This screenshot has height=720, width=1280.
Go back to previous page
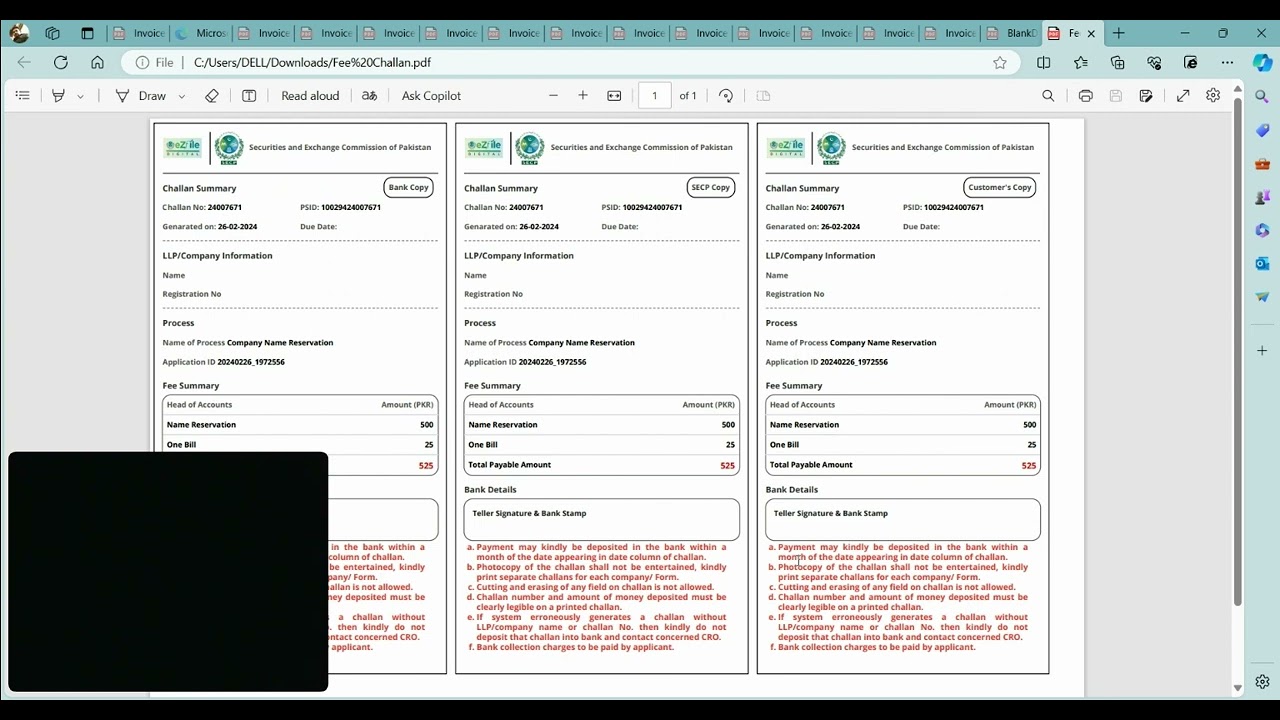click(x=24, y=62)
